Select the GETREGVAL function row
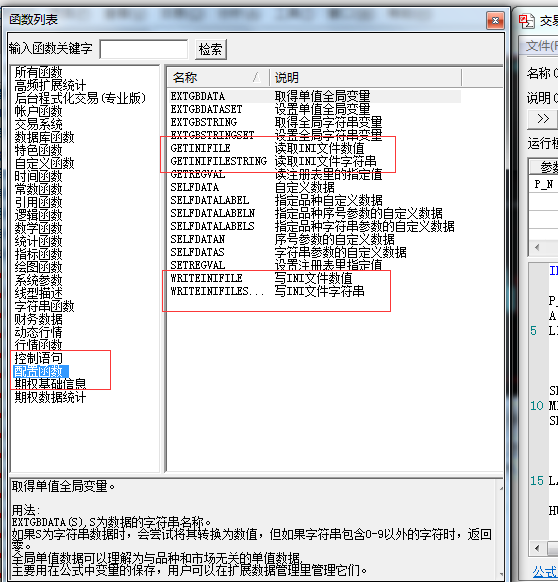 pos(315,174)
